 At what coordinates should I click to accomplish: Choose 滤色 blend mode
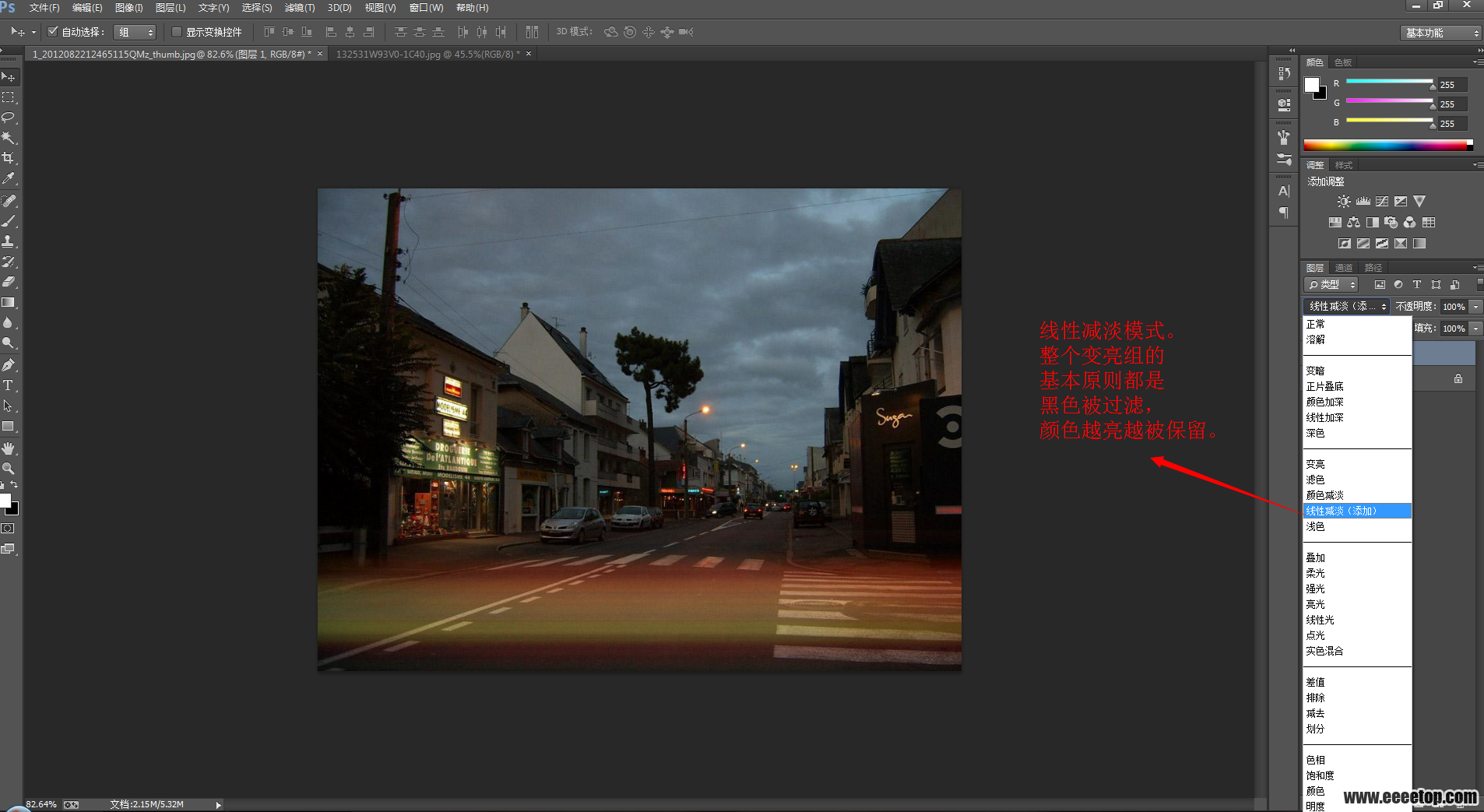click(x=1357, y=480)
